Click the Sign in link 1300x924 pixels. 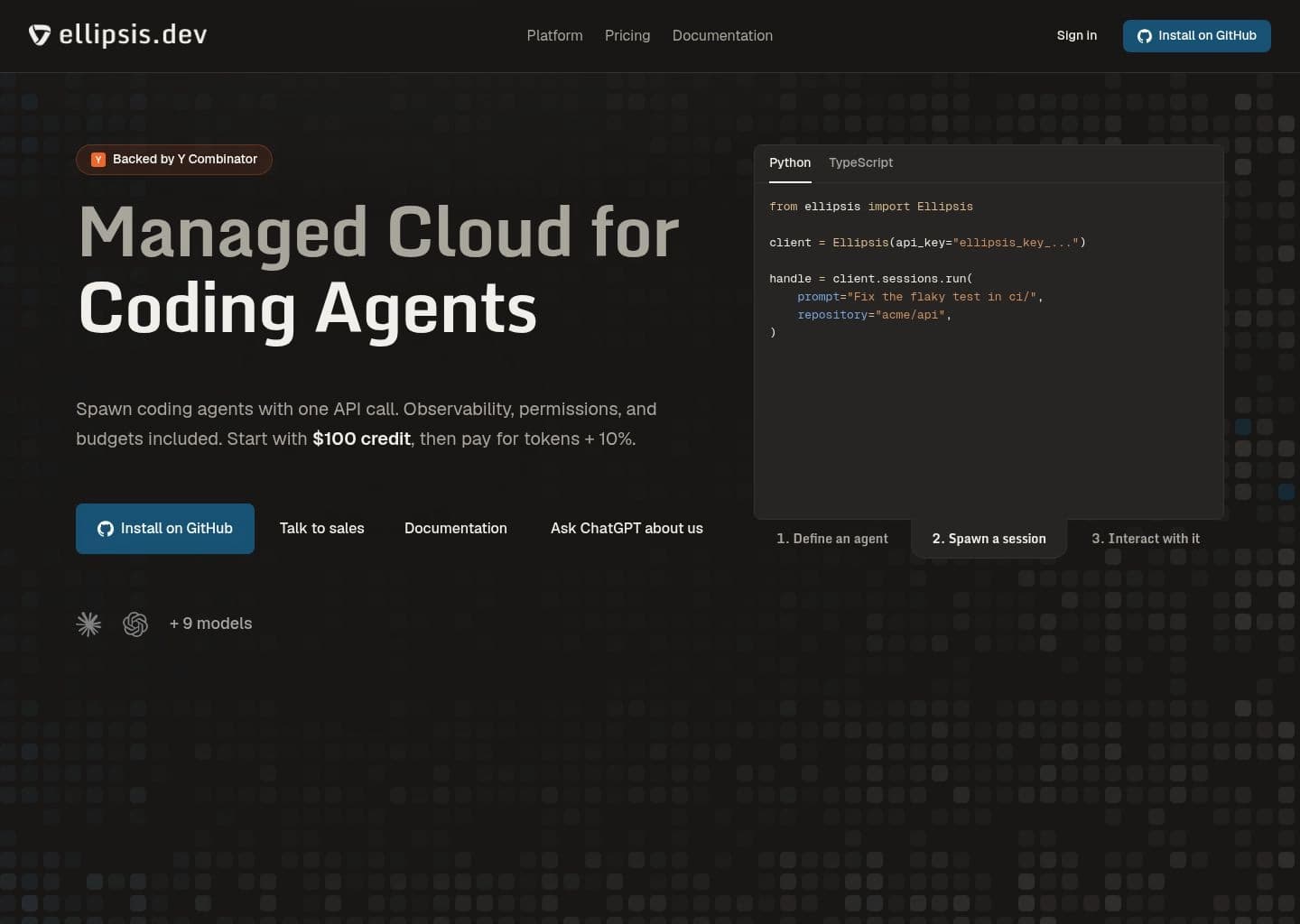click(x=1077, y=35)
